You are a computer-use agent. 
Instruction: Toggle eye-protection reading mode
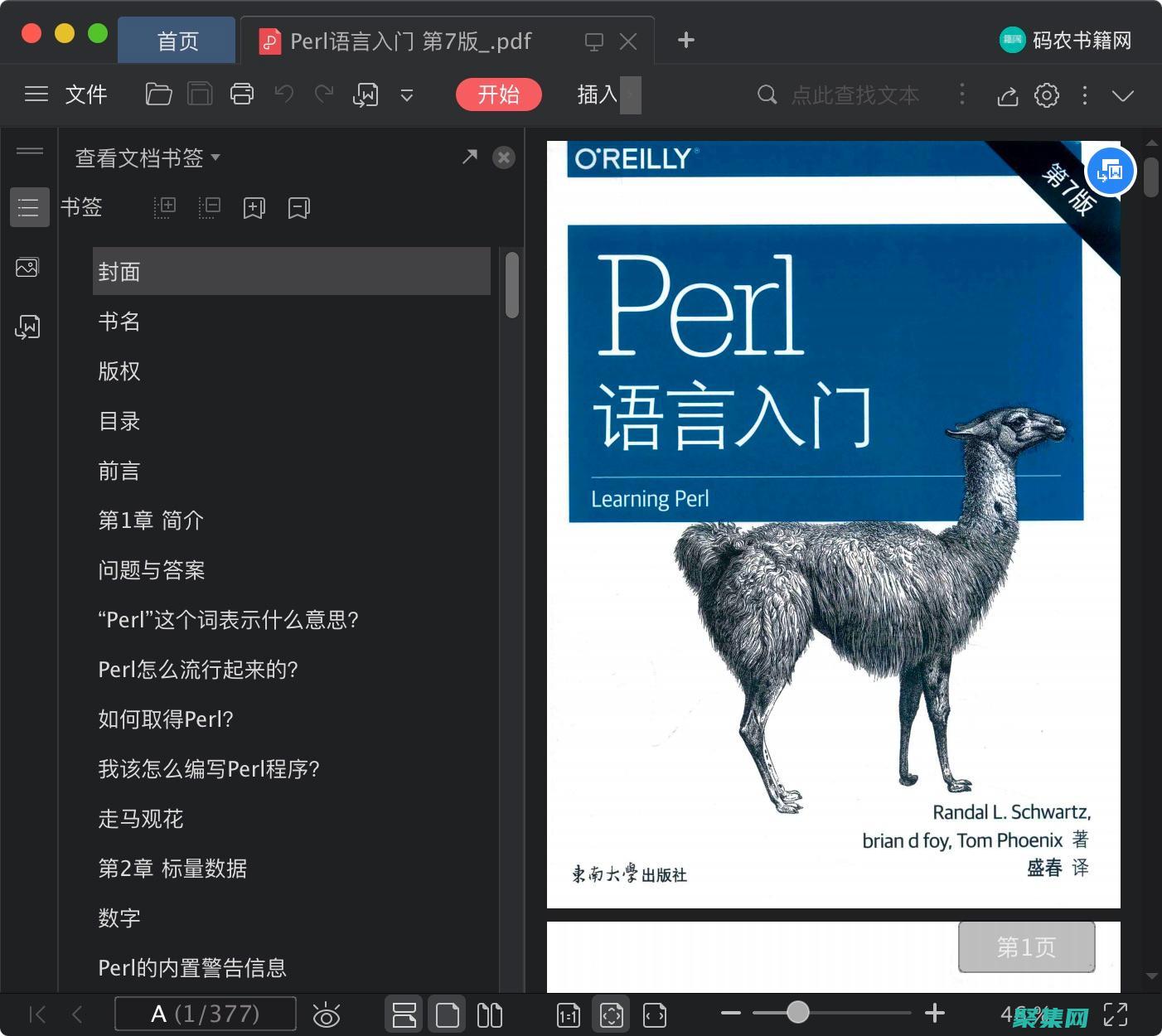click(327, 1014)
